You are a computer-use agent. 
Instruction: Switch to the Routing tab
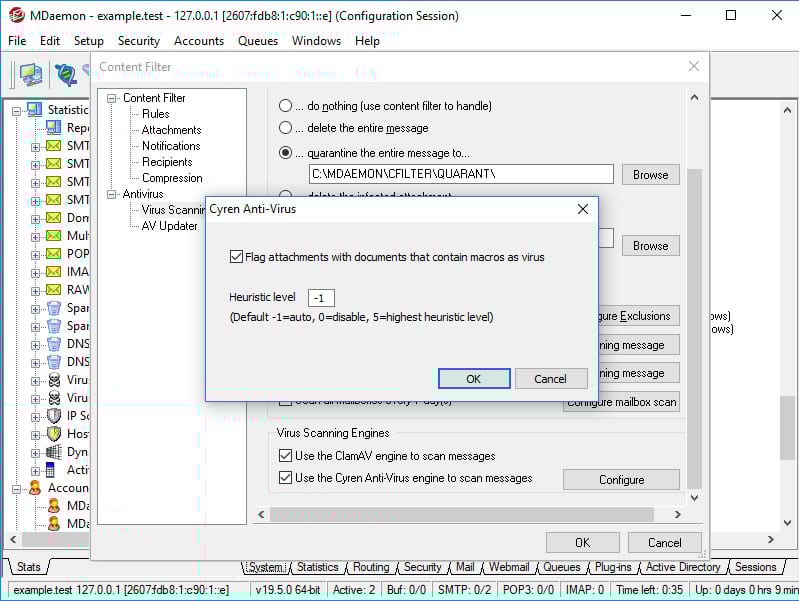(371, 567)
